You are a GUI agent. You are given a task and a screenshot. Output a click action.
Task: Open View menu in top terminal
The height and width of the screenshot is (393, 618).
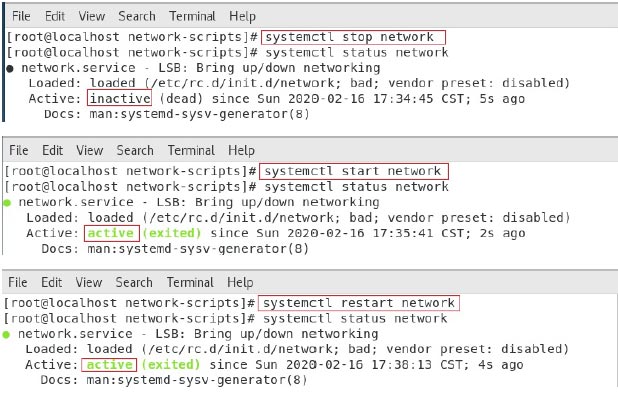91,16
